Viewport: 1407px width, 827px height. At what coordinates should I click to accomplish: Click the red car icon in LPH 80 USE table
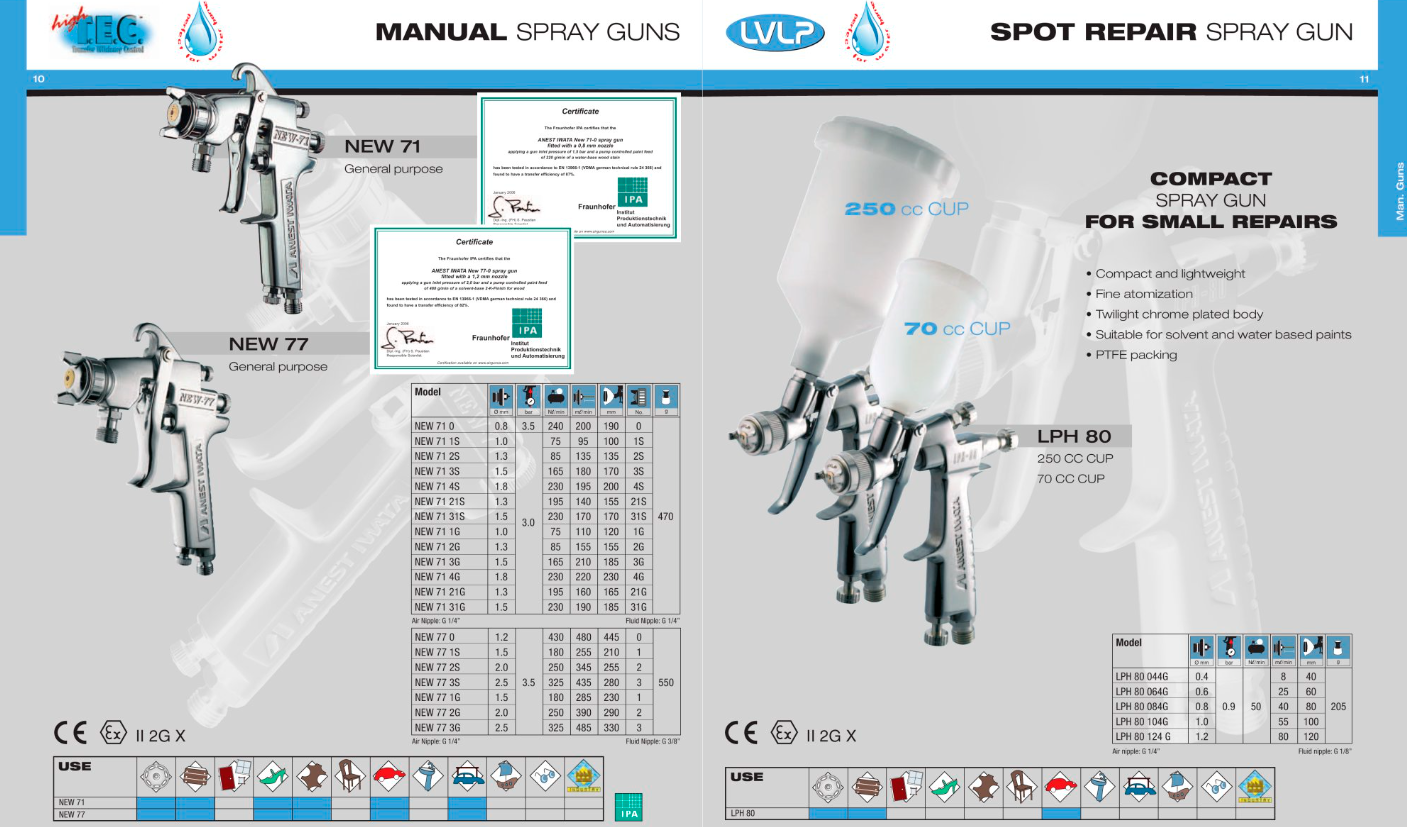click(1060, 788)
